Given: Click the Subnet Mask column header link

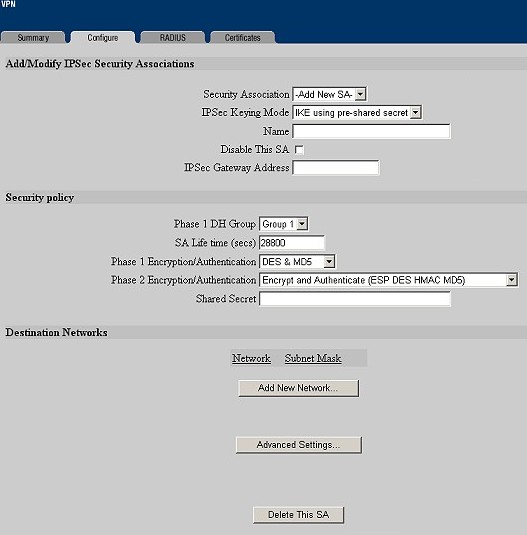Looking at the screenshot, I should [x=313, y=358].
